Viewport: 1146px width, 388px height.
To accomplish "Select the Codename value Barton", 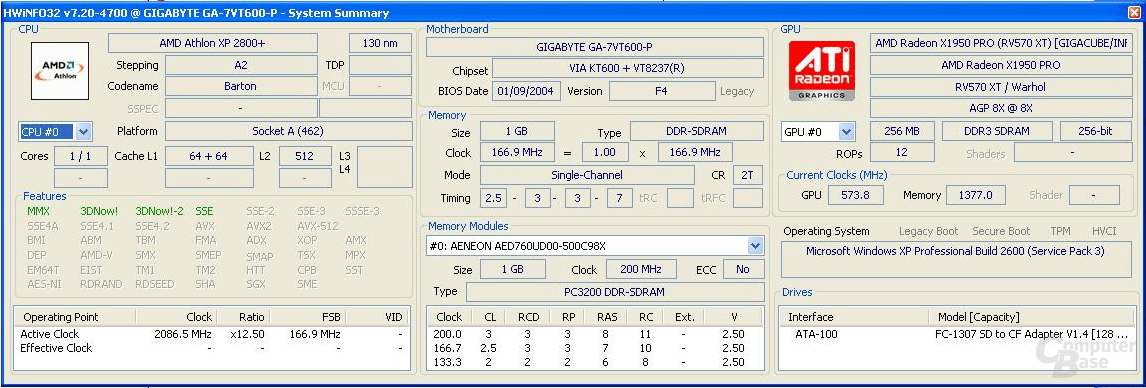I will (241, 86).
